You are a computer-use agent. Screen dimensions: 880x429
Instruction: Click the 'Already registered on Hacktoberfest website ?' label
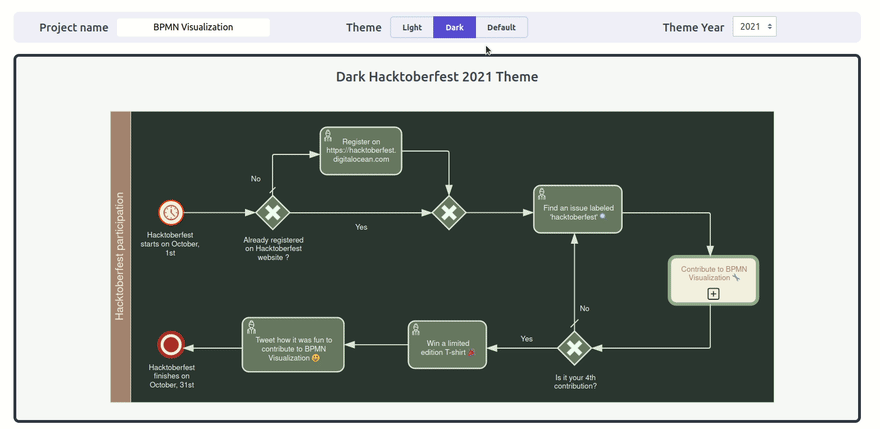[x=273, y=248]
